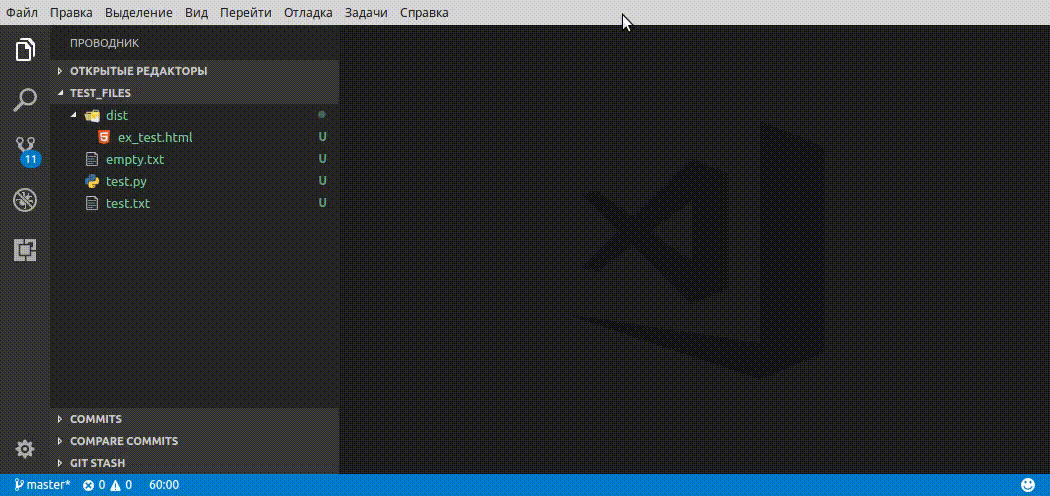The height and width of the screenshot is (496, 1050).
Task: Open the Справка menu
Action: (x=424, y=13)
